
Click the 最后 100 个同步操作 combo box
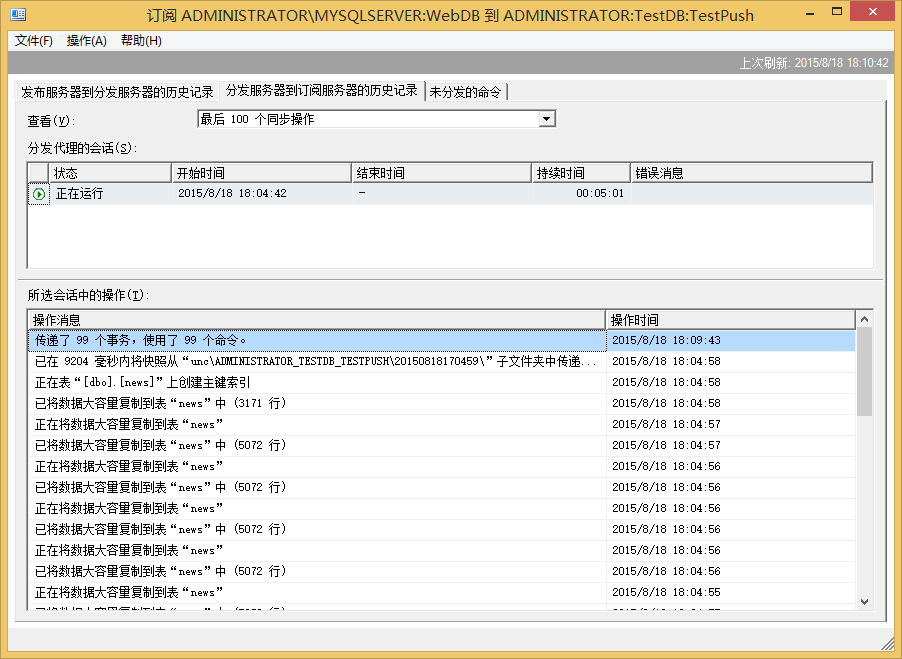coord(376,119)
